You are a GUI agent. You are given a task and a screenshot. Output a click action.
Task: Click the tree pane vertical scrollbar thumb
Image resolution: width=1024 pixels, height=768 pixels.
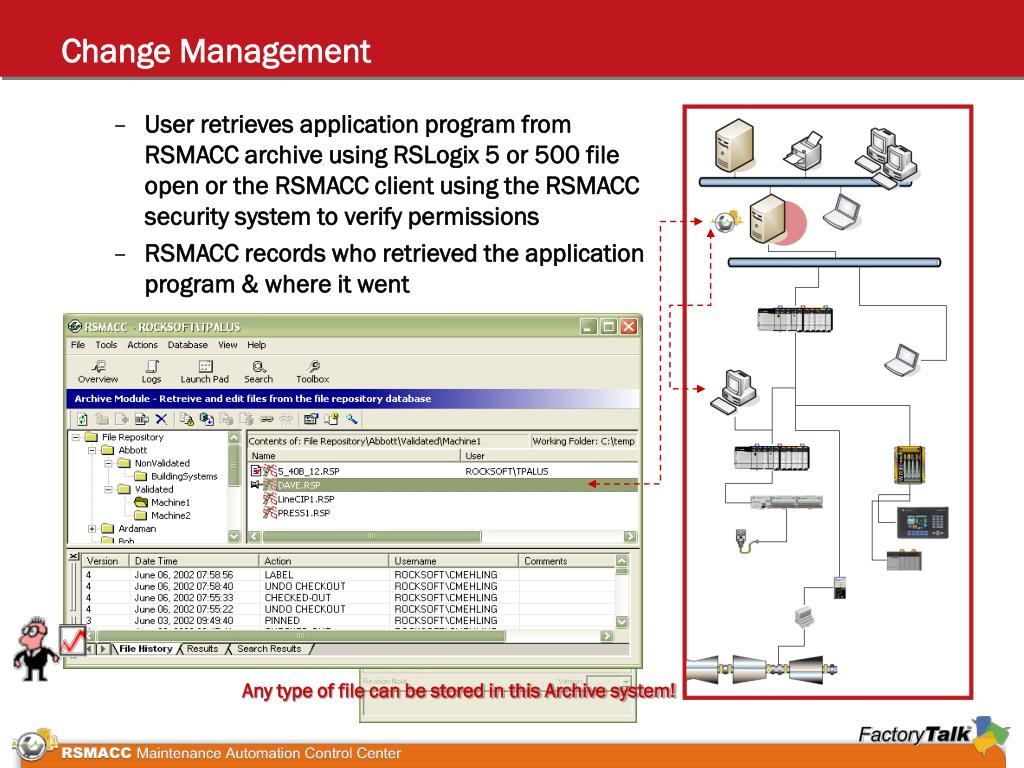click(234, 465)
